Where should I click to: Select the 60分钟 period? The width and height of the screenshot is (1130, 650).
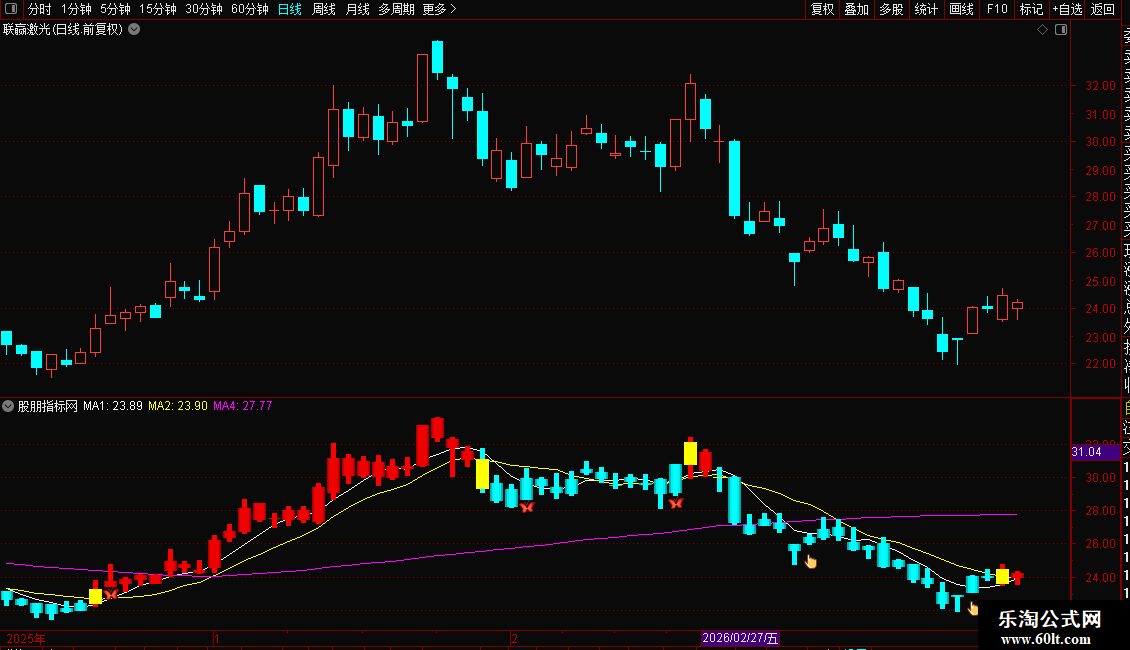point(250,9)
